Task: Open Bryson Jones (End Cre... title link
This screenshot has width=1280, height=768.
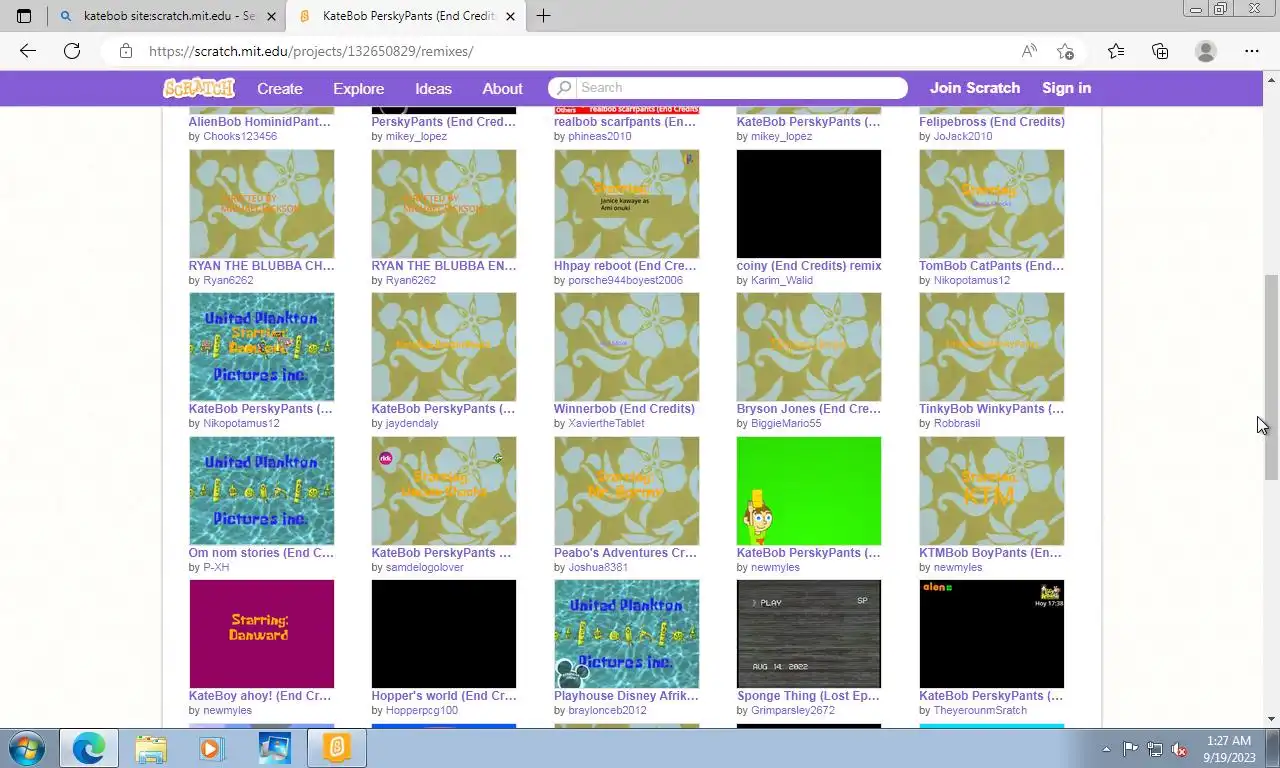Action: (809, 409)
